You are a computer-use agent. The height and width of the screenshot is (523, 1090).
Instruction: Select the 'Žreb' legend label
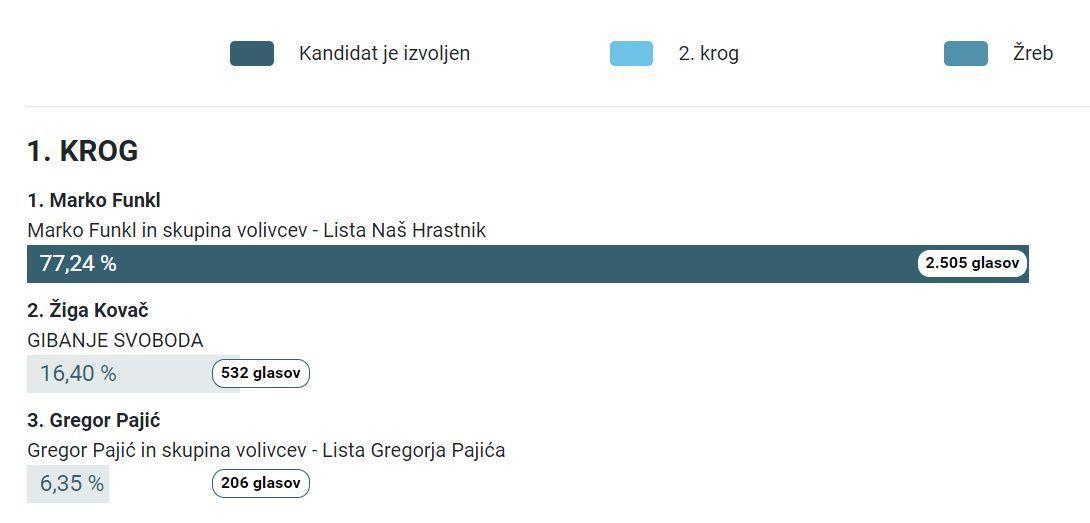[1032, 54]
